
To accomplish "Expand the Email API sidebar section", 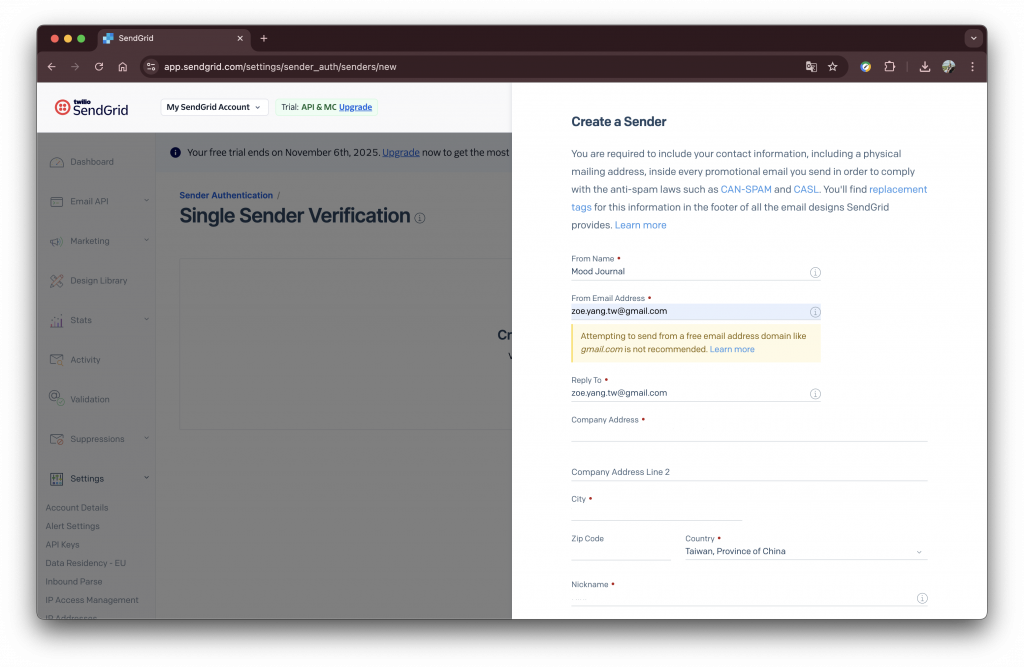I will point(146,201).
